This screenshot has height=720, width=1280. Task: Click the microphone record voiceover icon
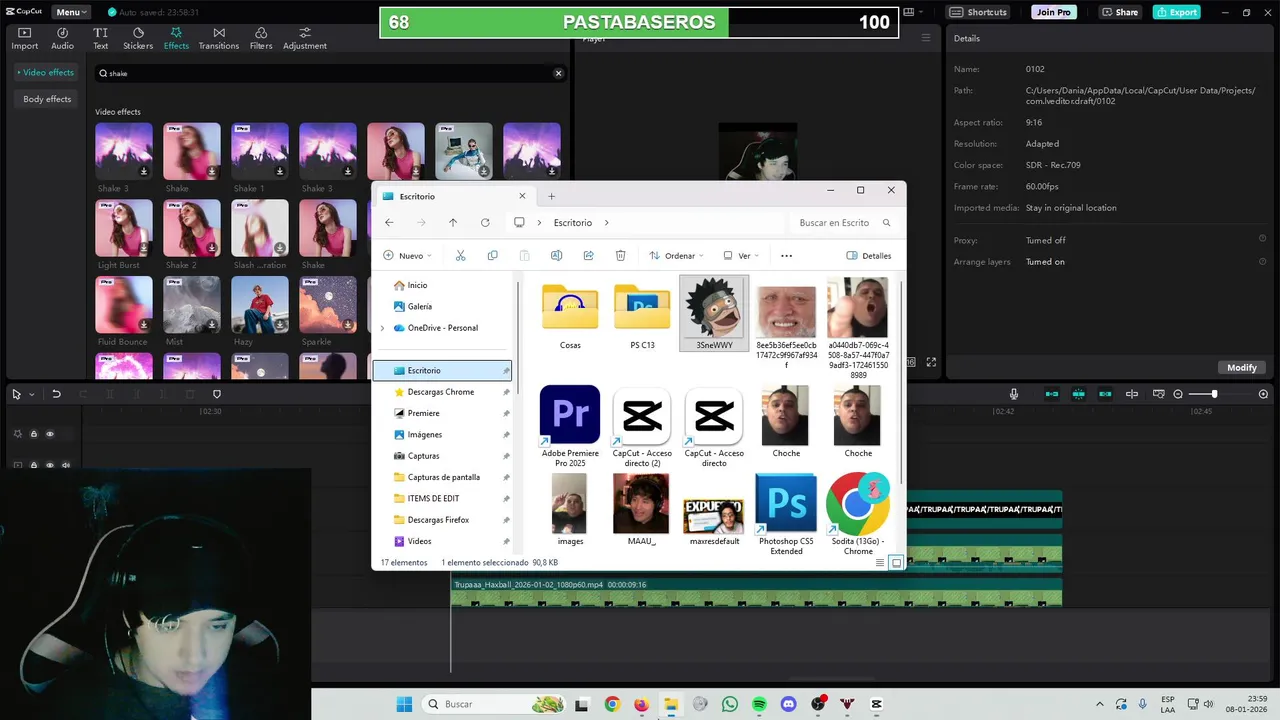pos(1013,394)
